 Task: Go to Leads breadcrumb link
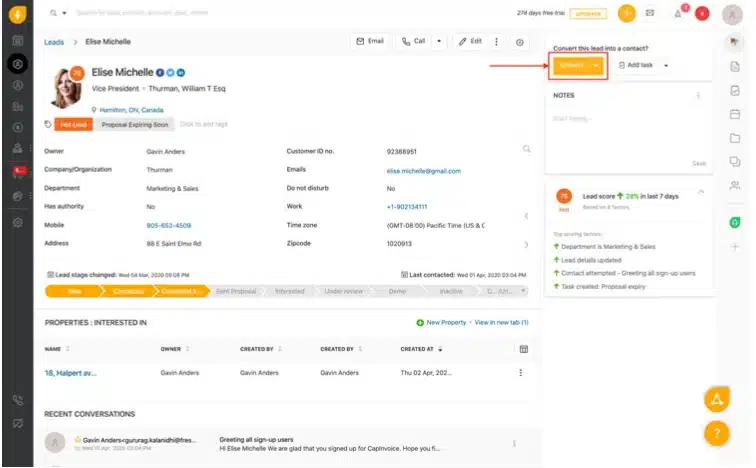54,42
